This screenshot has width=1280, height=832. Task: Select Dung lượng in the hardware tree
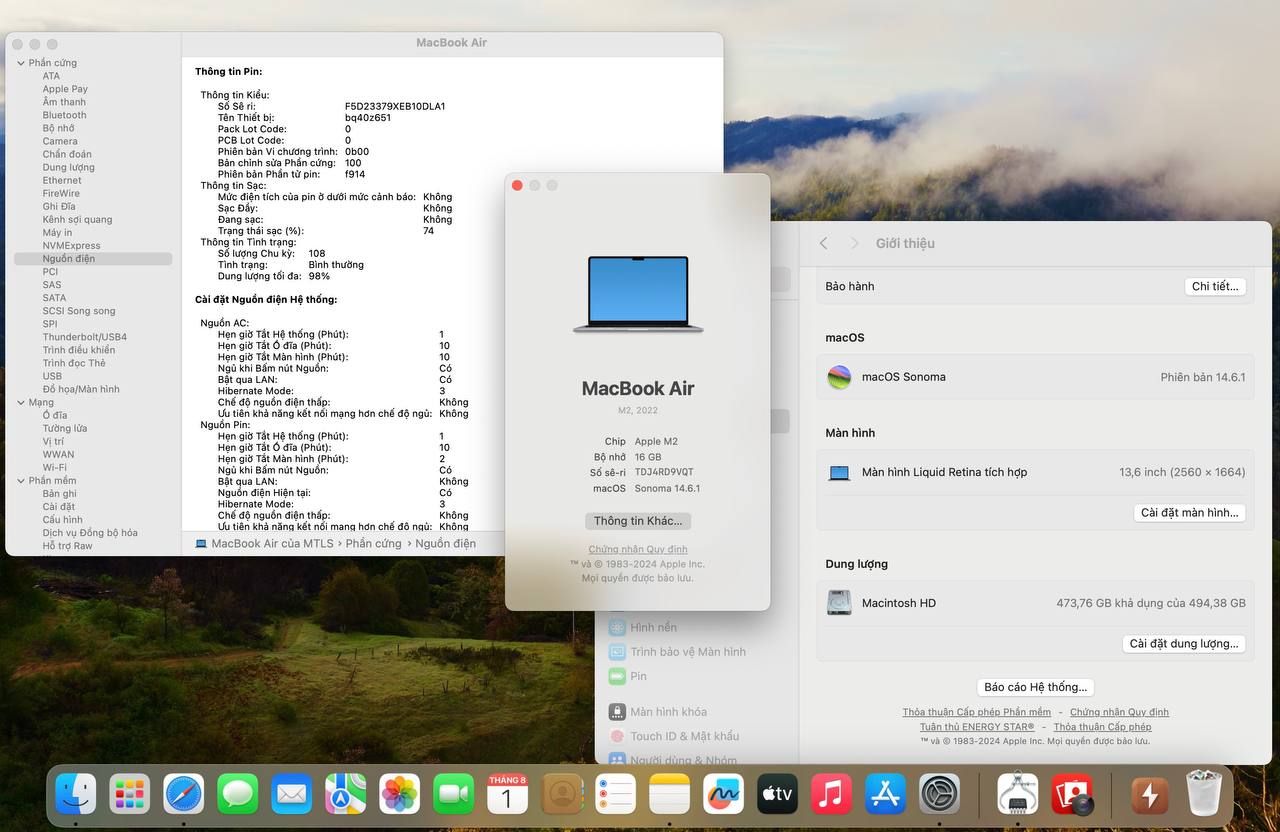[x=68, y=167]
